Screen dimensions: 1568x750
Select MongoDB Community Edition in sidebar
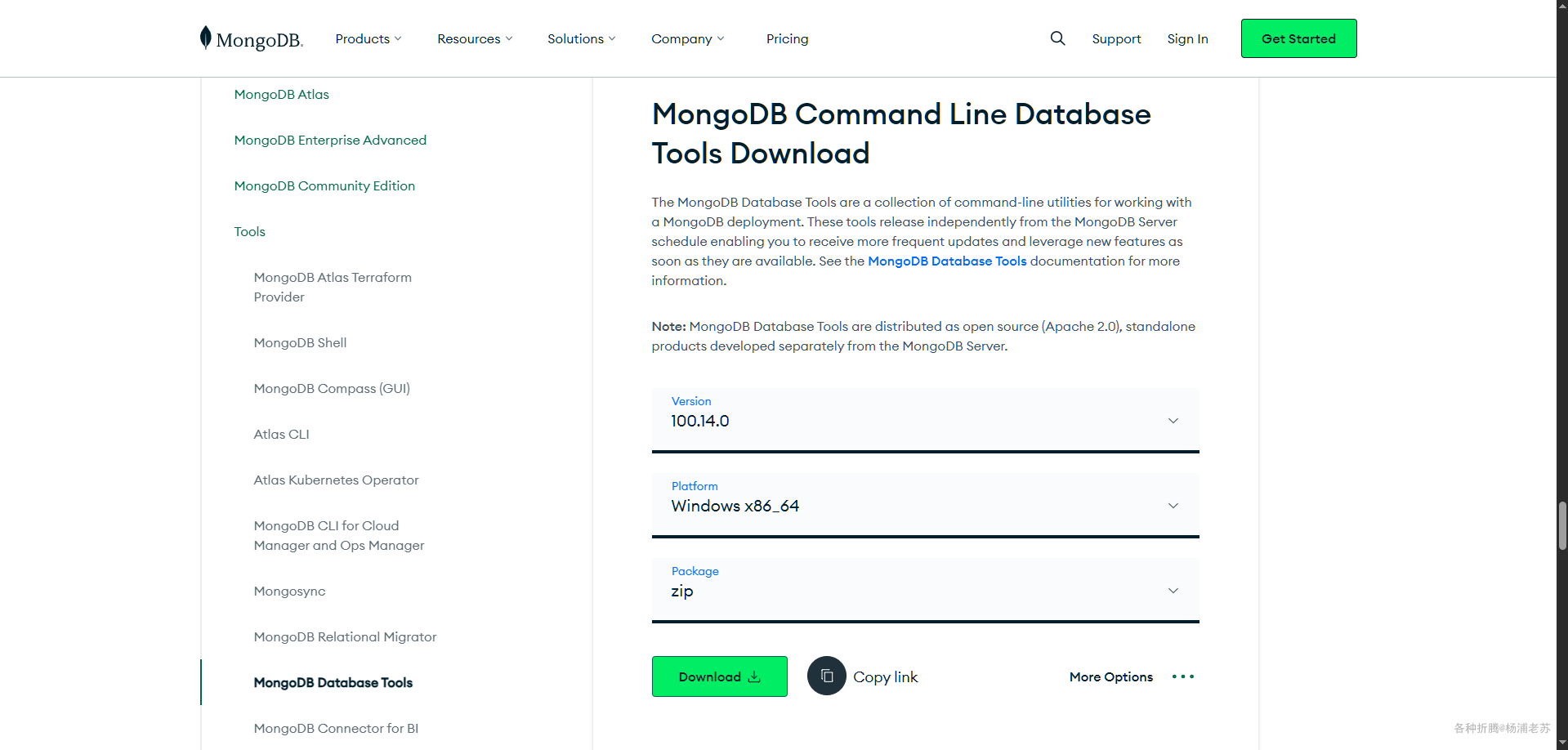(x=324, y=185)
